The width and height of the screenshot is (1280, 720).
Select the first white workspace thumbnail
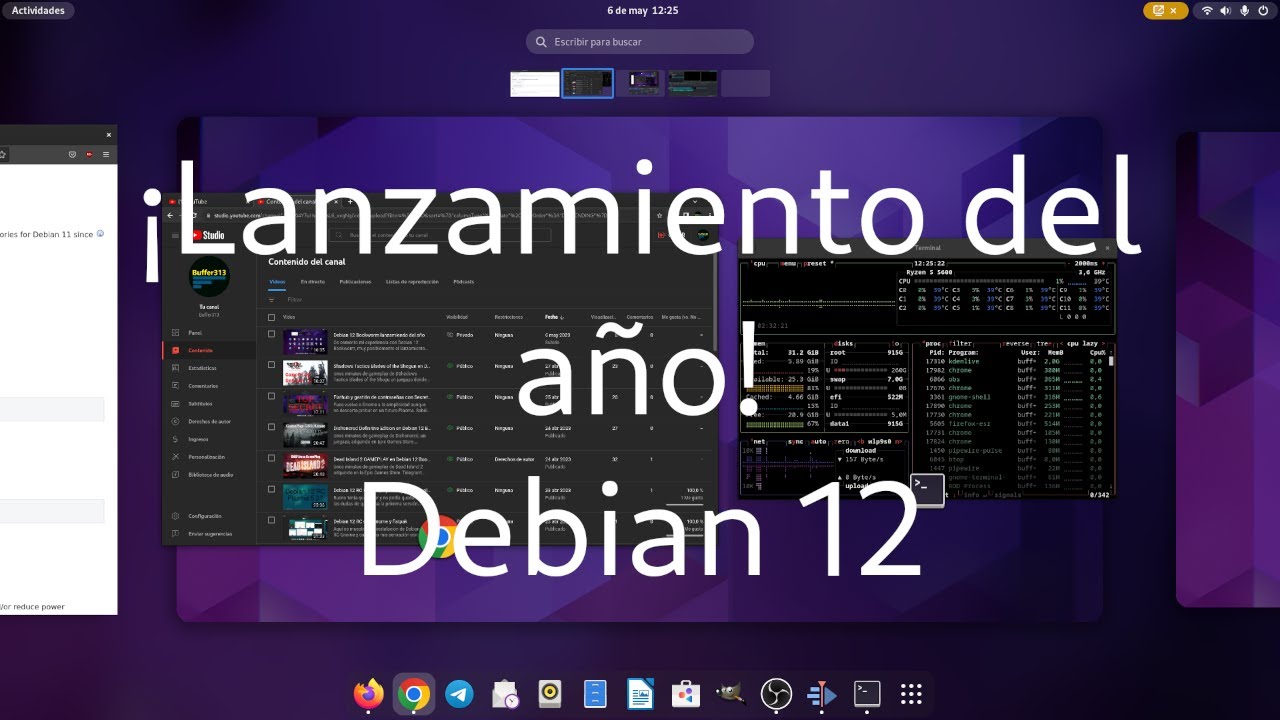pyautogui.click(x=535, y=83)
